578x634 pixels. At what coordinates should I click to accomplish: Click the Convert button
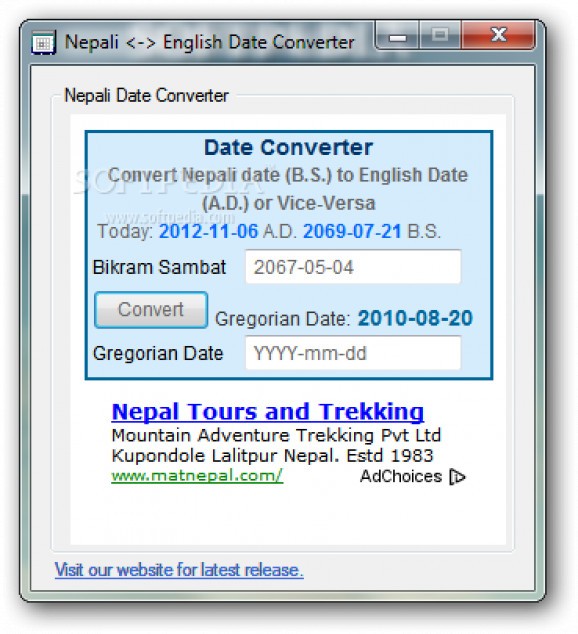tap(151, 310)
